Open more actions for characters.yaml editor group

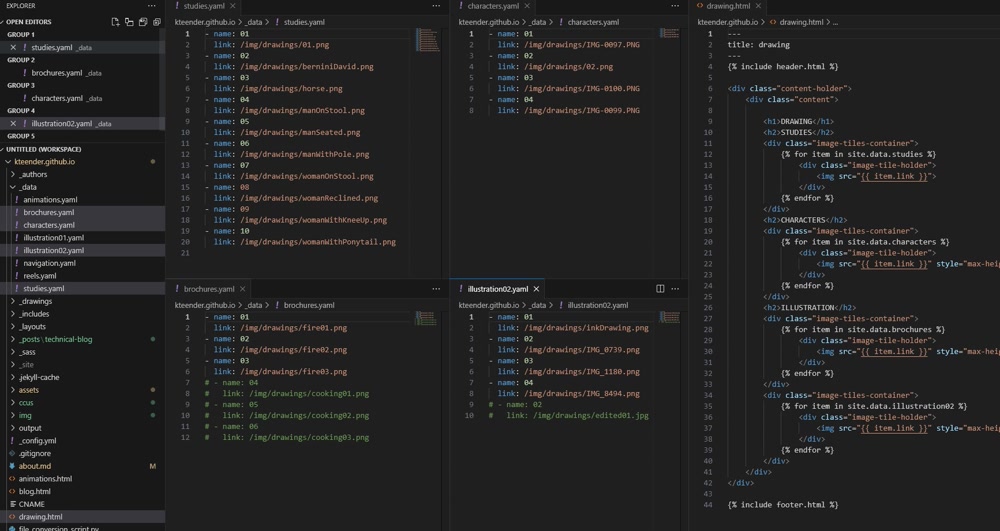675,6
